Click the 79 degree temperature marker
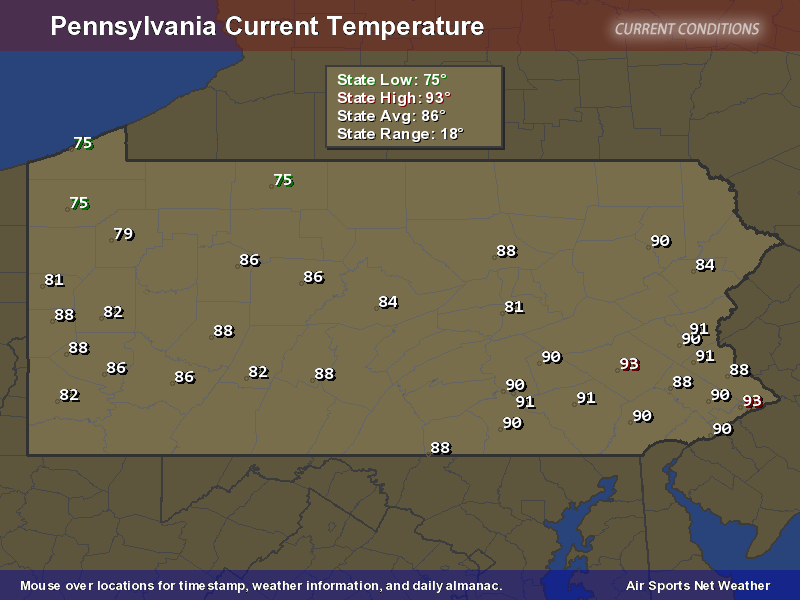The width and height of the screenshot is (800, 600). pyautogui.click(x=123, y=235)
